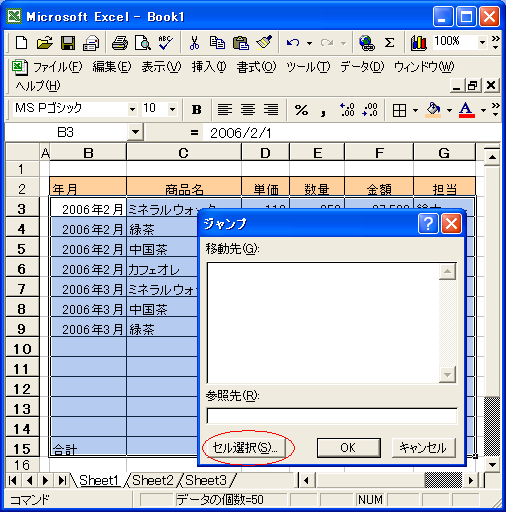Click キャンセル in the ジャンプ dialog
This screenshot has width=507, height=512.
[423, 448]
